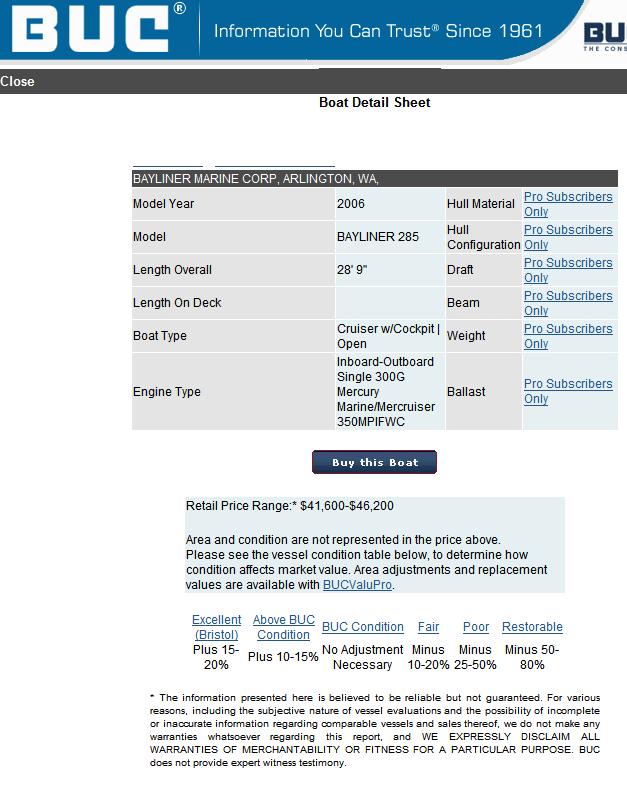Click the Plus 10-15% adjustment text
Viewport: 627px width, 785px height.
coord(283,657)
